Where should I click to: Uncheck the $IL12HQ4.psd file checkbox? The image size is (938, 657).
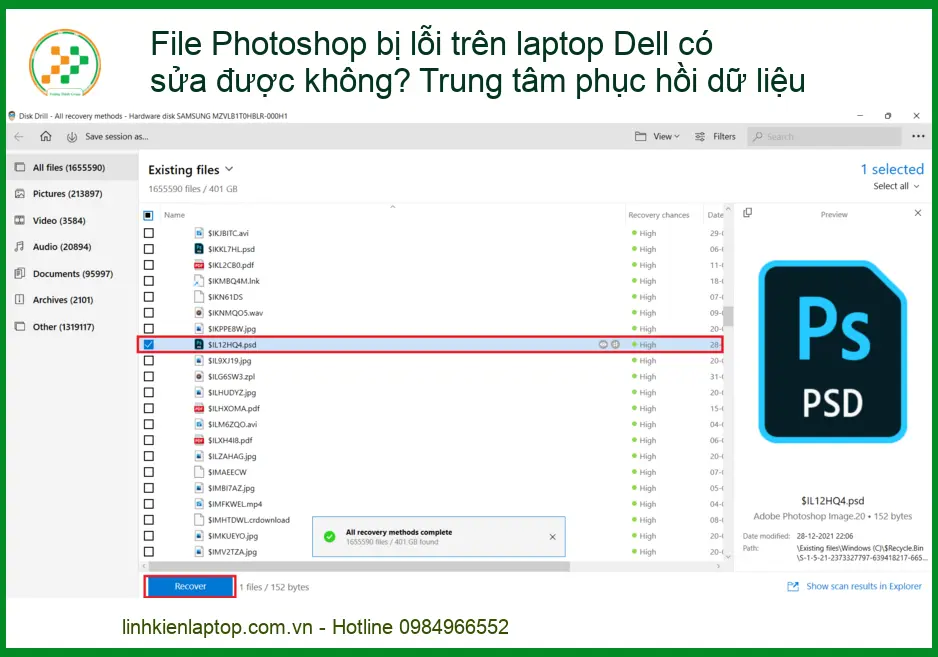pyautogui.click(x=149, y=344)
